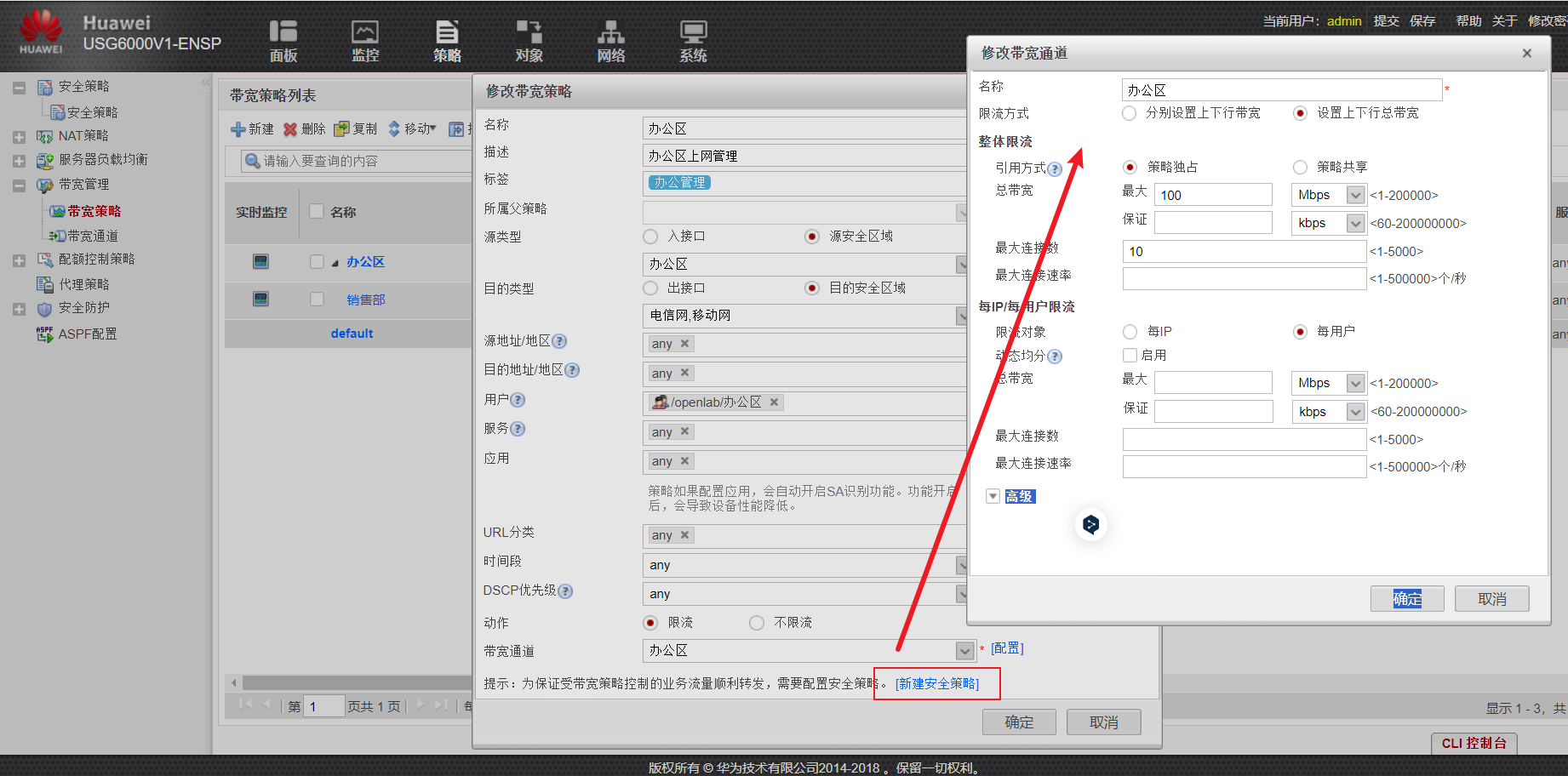
Task: Confirm 修改带宽通道 dialog with 确定
Action: pyautogui.click(x=1407, y=599)
